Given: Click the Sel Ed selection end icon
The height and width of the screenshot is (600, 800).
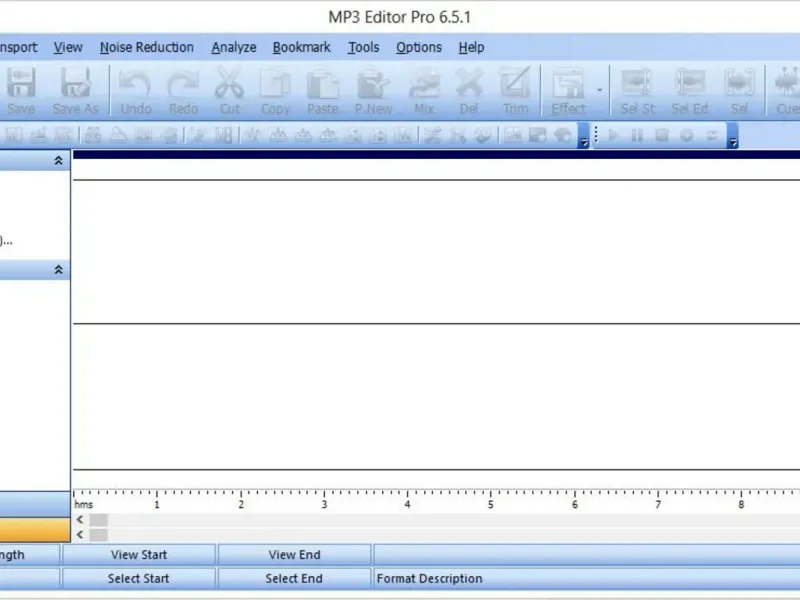Looking at the screenshot, I should pyautogui.click(x=689, y=90).
